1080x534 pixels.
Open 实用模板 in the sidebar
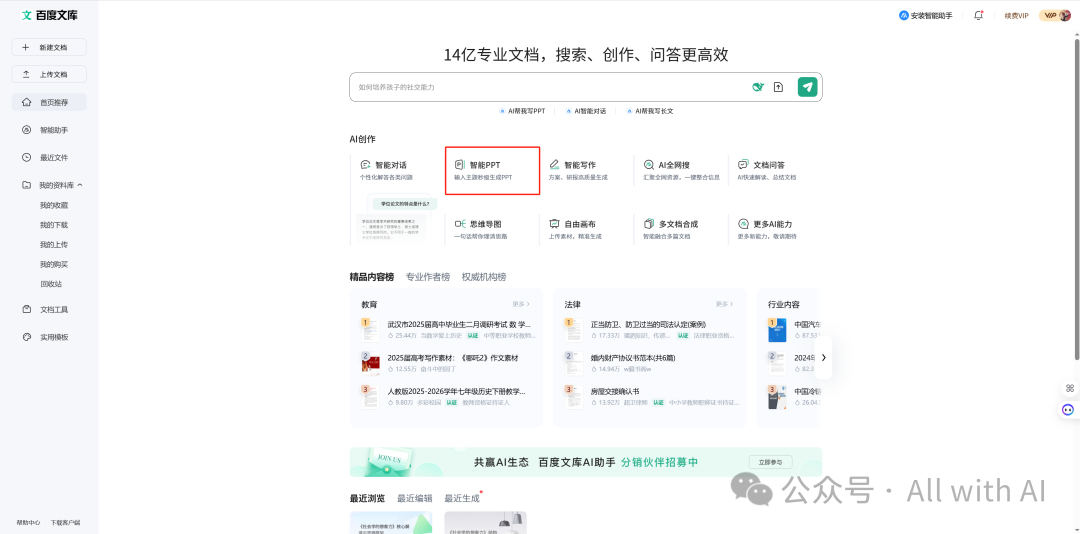[x=45, y=337]
